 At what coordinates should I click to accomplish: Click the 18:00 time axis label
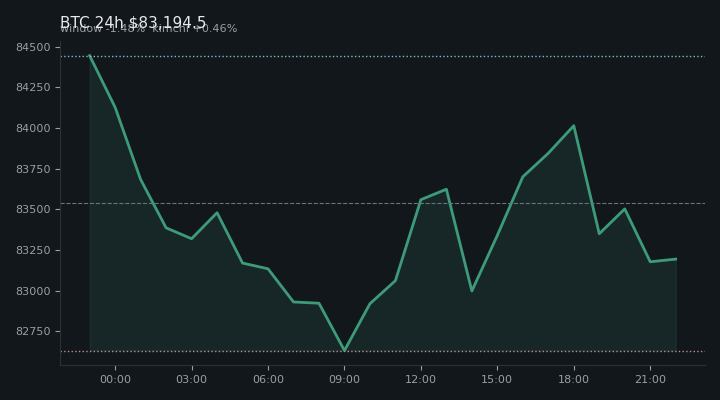pos(574,379)
